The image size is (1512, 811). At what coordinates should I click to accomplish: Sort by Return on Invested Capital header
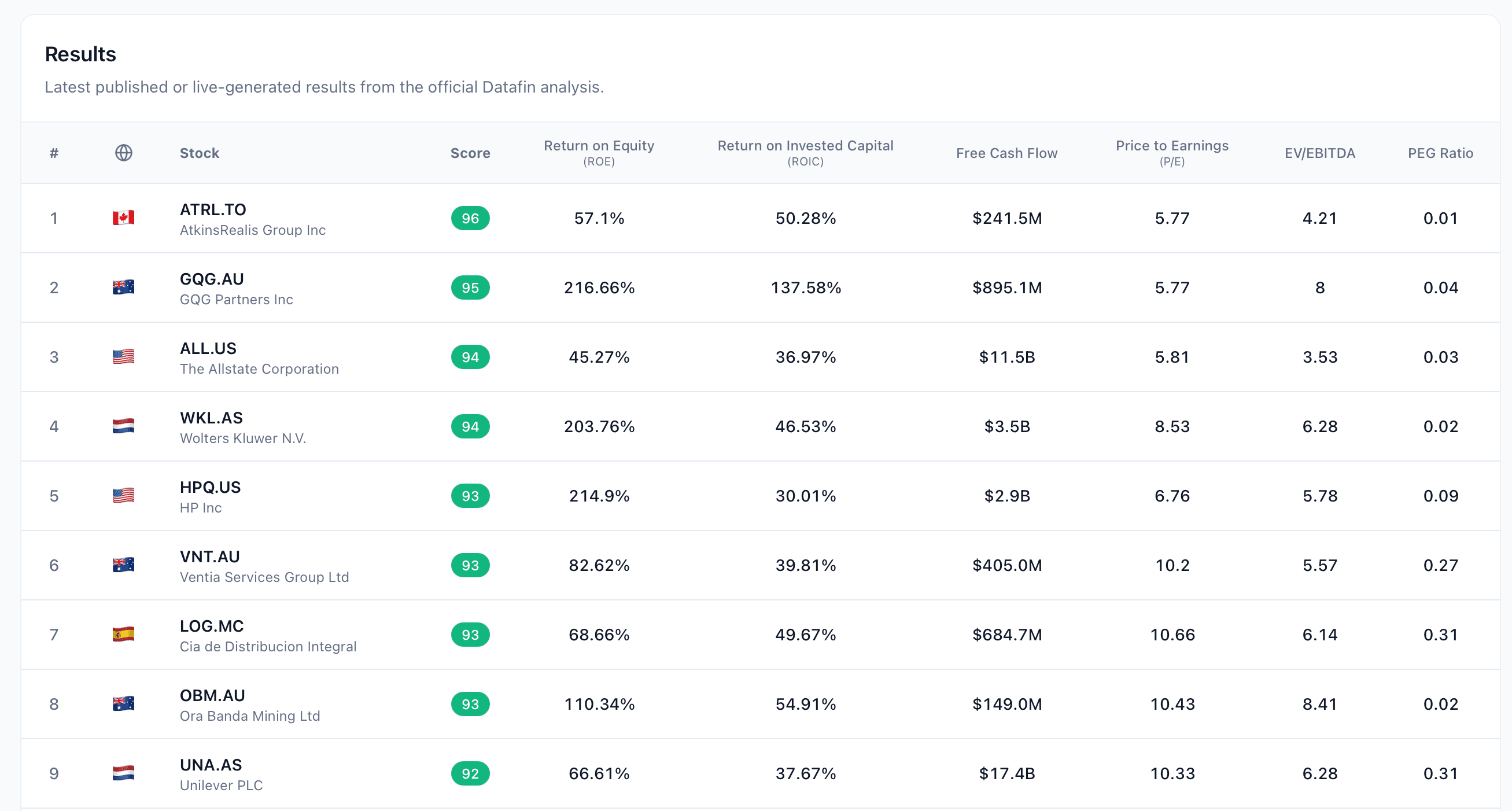click(x=805, y=153)
